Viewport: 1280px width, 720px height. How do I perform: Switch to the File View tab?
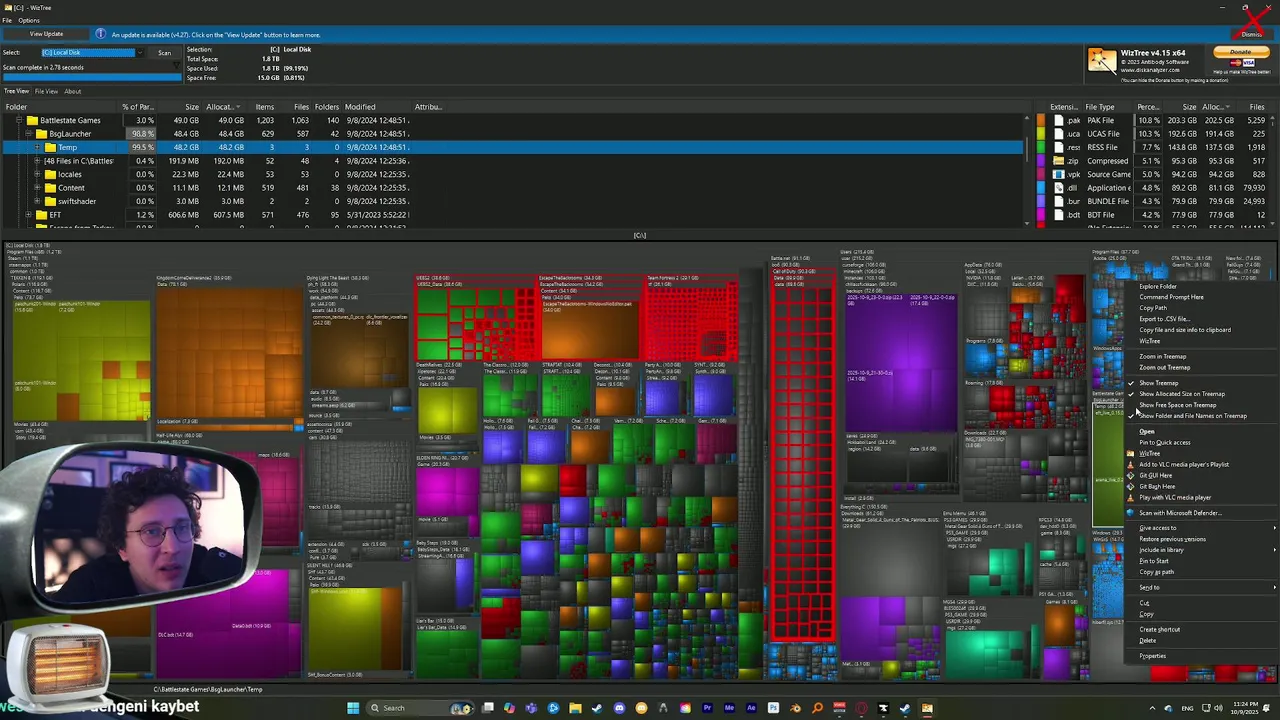pos(46,91)
